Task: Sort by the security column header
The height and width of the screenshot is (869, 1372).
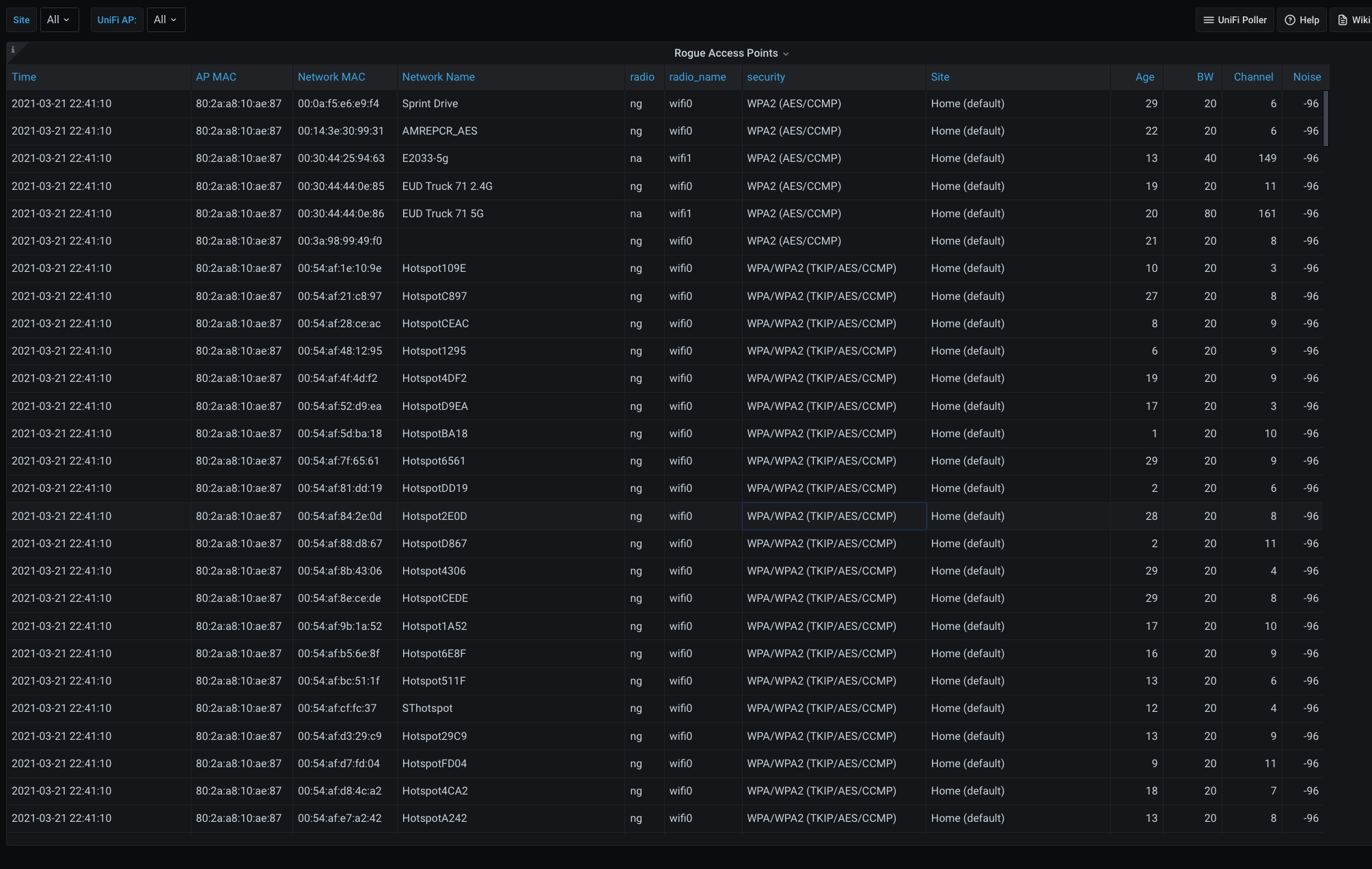Action: (x=765, y=77)
